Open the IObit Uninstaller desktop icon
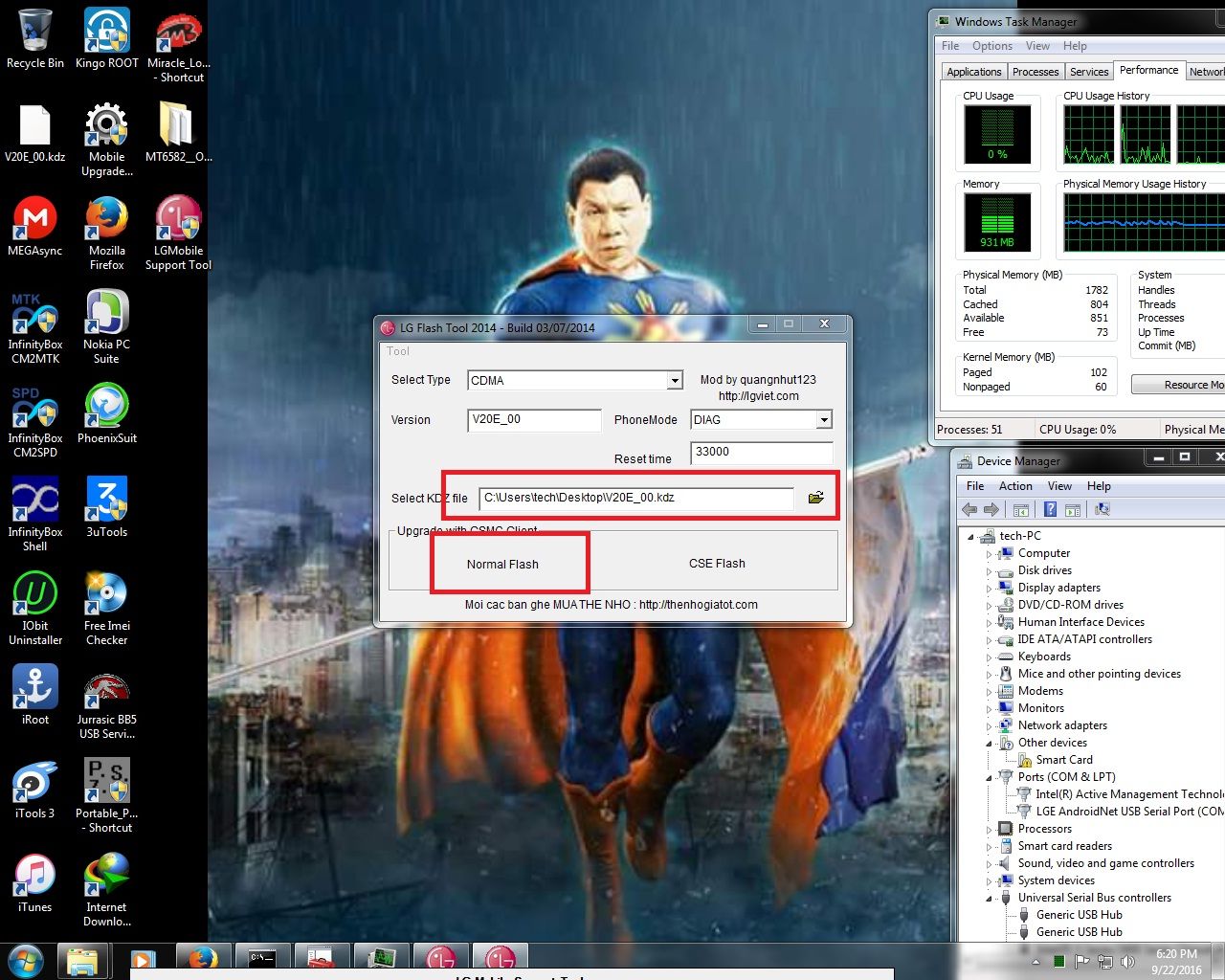Screen dimensions: 1225x980 [35, 595]
